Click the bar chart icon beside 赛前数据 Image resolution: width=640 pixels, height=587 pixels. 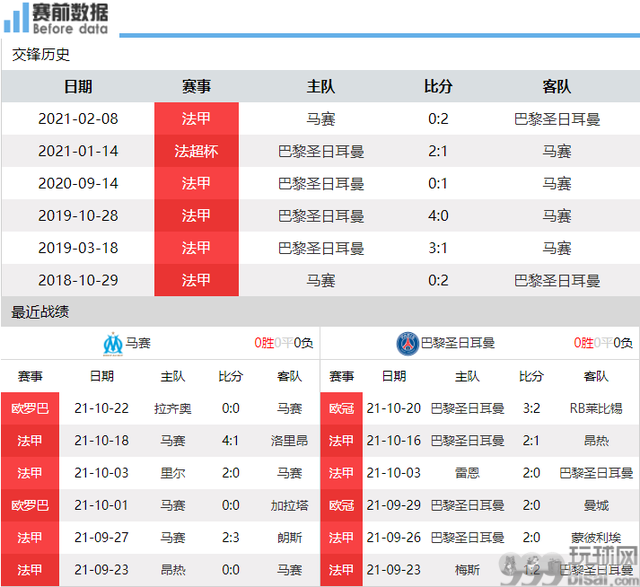click(16, 18)
